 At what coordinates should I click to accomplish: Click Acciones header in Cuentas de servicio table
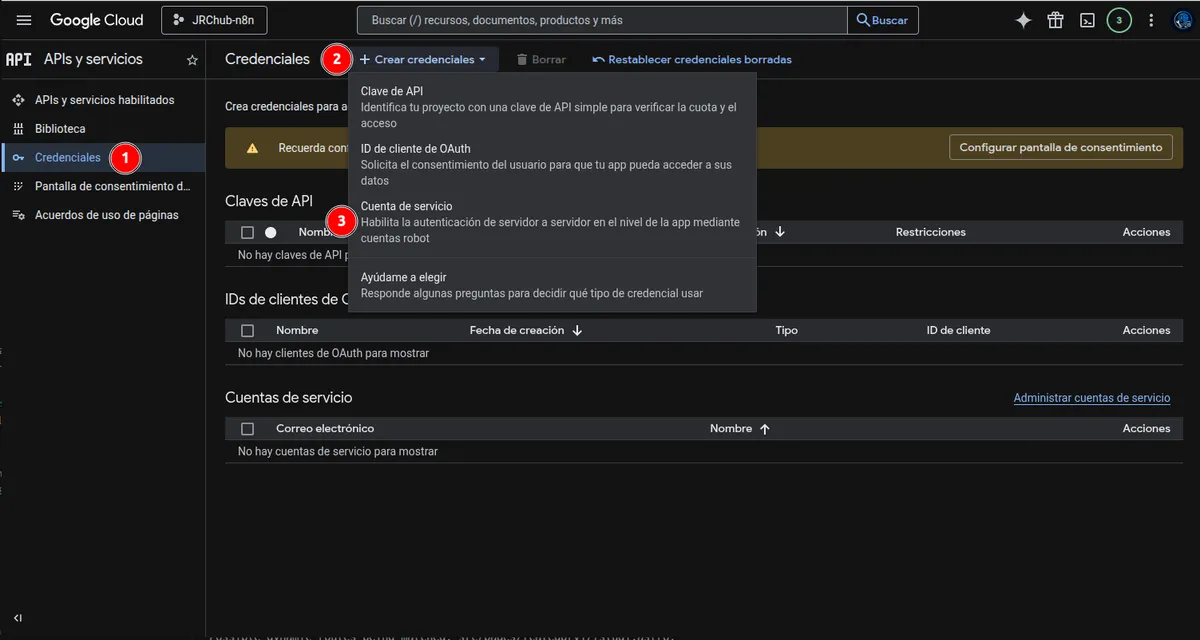[x=1146, y=428]
